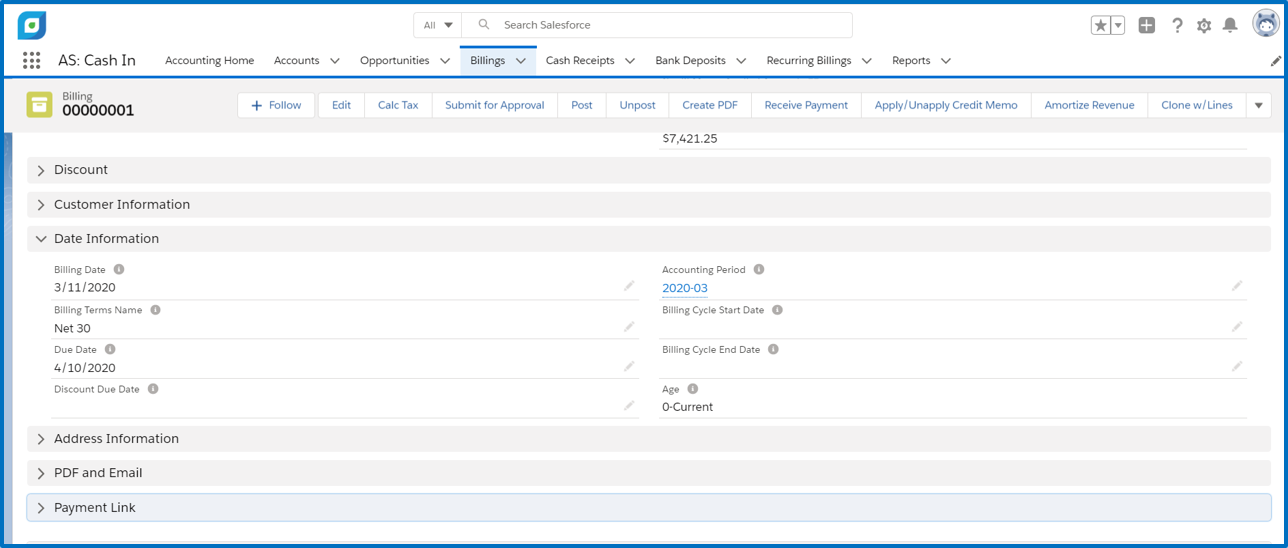Edit Billing Terms Name with pencil icon

tap(629, 326)
